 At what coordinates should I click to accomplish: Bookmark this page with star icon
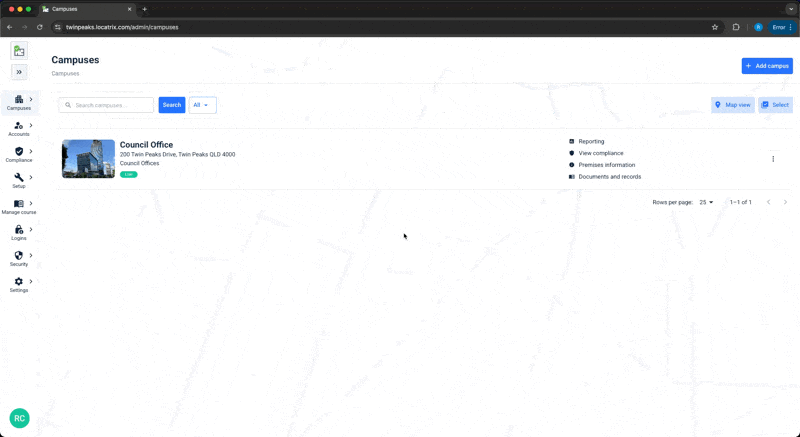[x=715, y=27]
